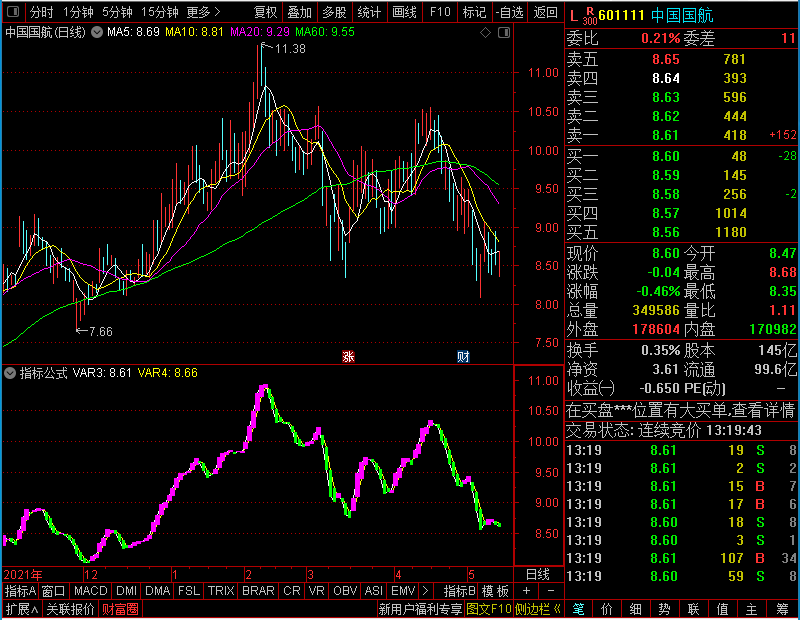The width and height of the screenshot is (800, 620).
Task: Select the 1分钟 timeframe
Action: point(78,12)
